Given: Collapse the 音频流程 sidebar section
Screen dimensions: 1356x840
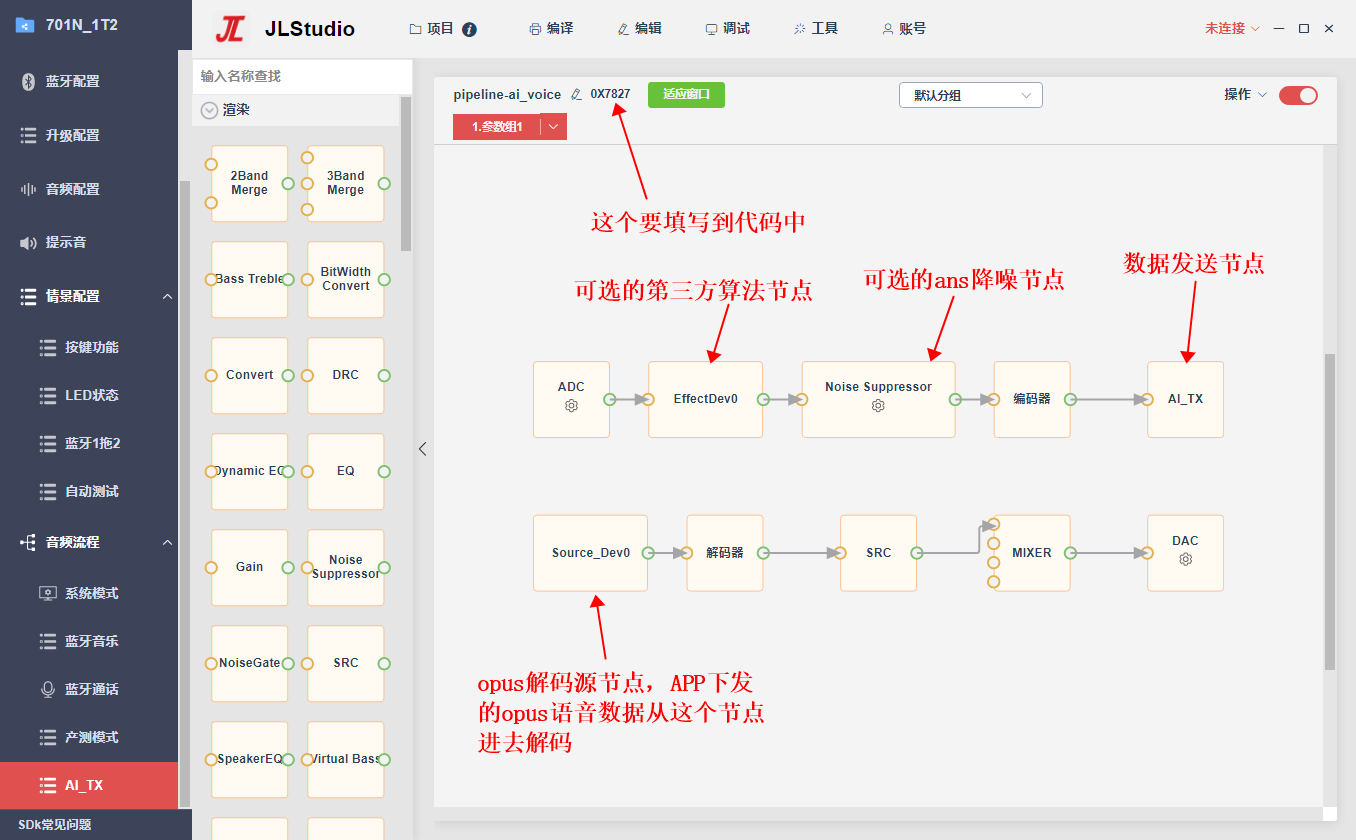Looking at the screenshot, I should point(167,542).
